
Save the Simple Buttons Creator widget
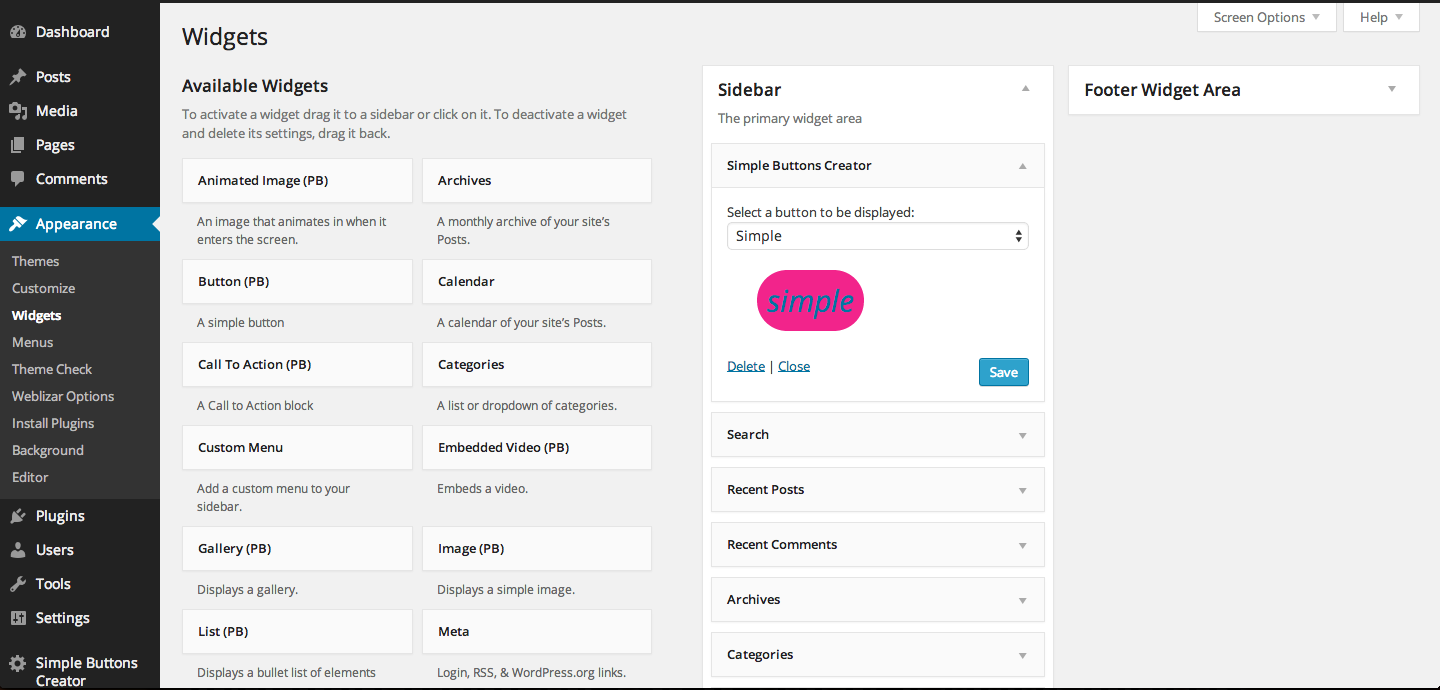click(x=1003, y=372)
